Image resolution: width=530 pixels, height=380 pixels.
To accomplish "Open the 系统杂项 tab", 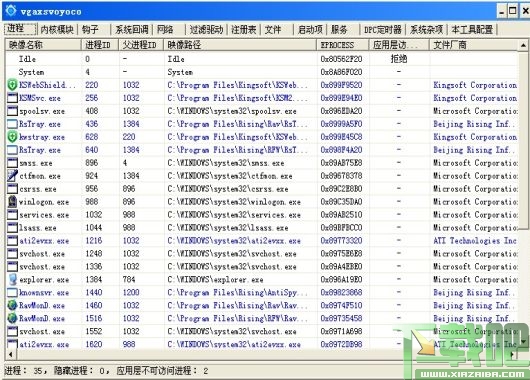I will [426, 30].
